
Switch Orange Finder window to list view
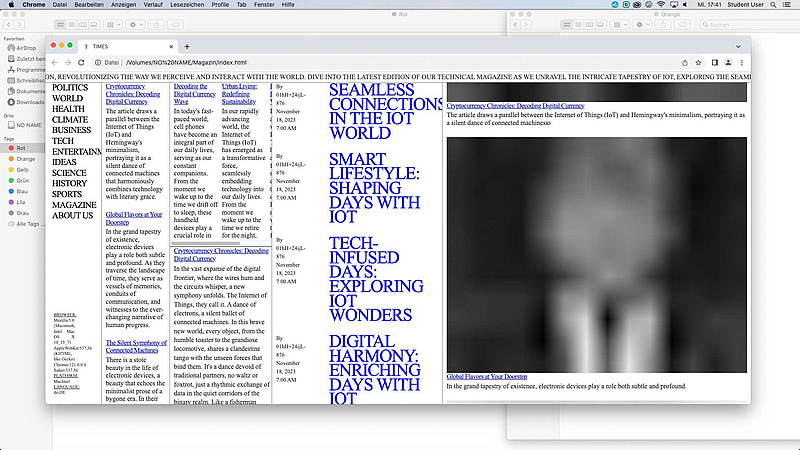pos(578,24)
